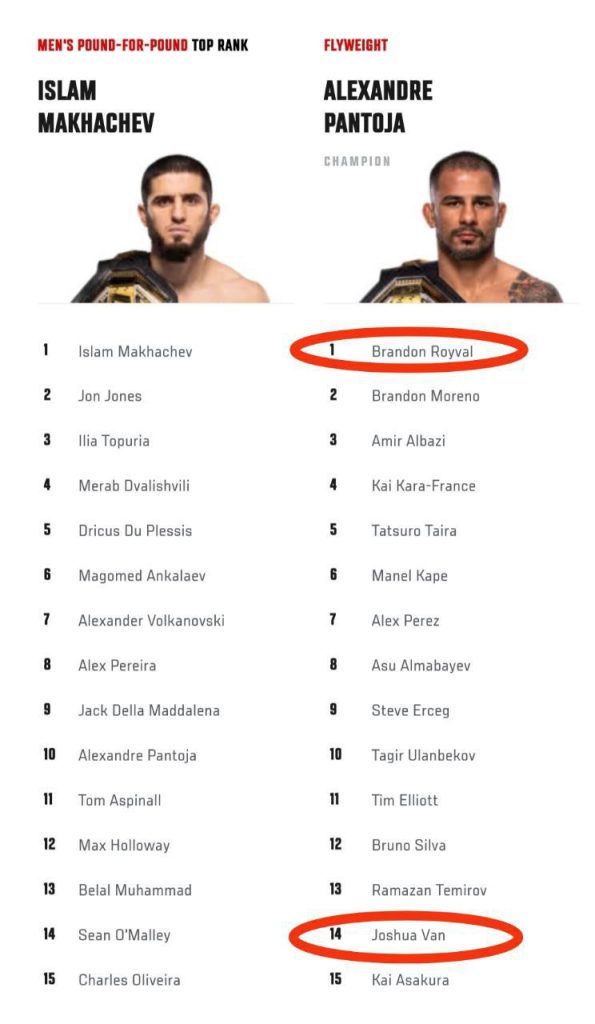The width and height of the screenshot is (595, 1024).
Task: Select Joshua Van at rank 14
Action: [x=408, y=935]
